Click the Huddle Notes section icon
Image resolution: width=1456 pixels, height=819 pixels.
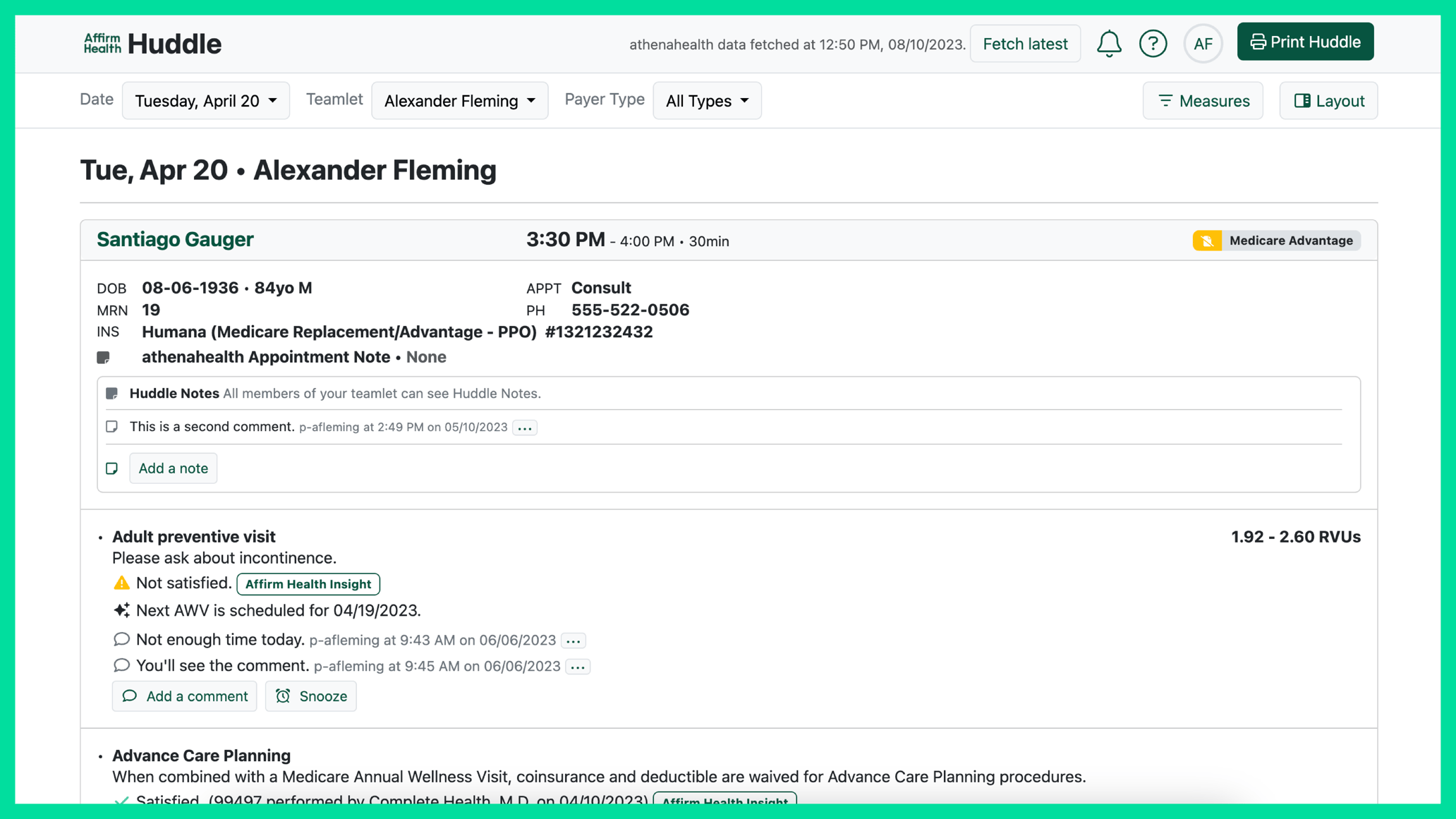pos(112,394)
